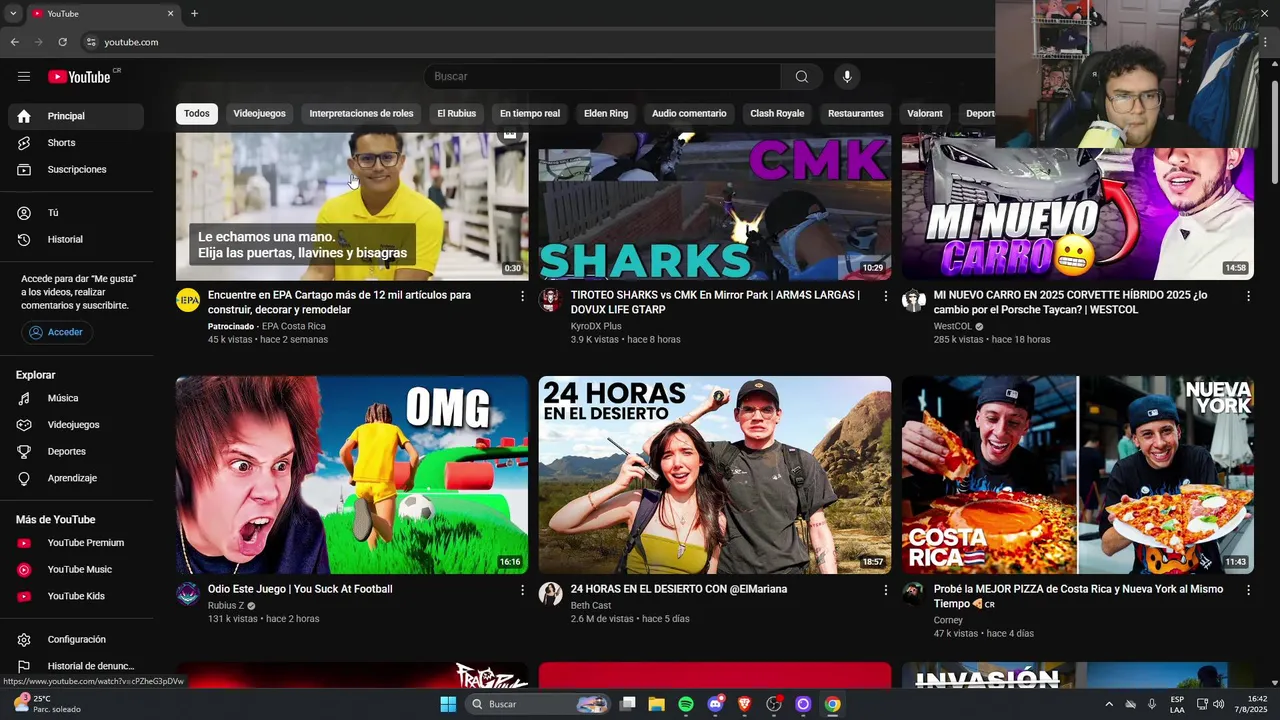Click Corney channel avatar

click(x=914, y=594)
